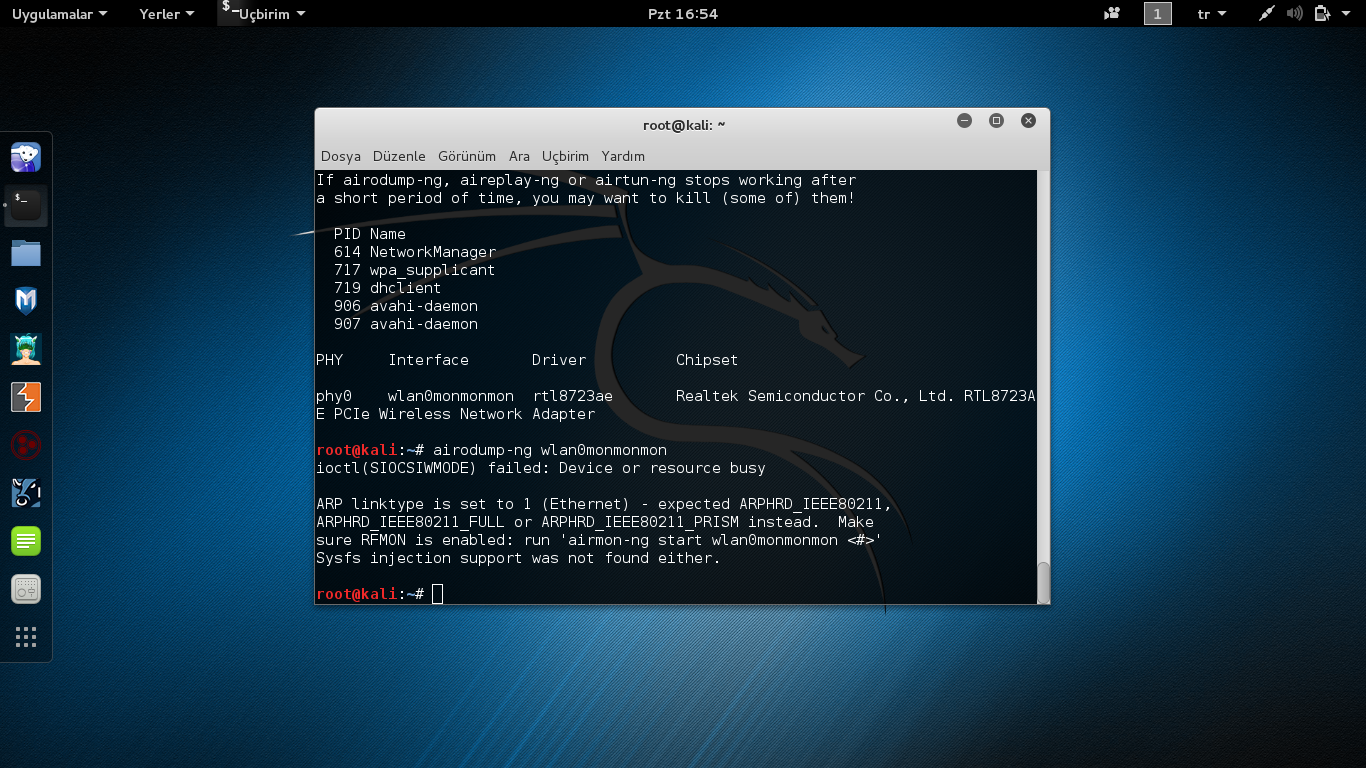Start Burp Suite from the dock
1366x768 pixels.
(x=26, y=397)
